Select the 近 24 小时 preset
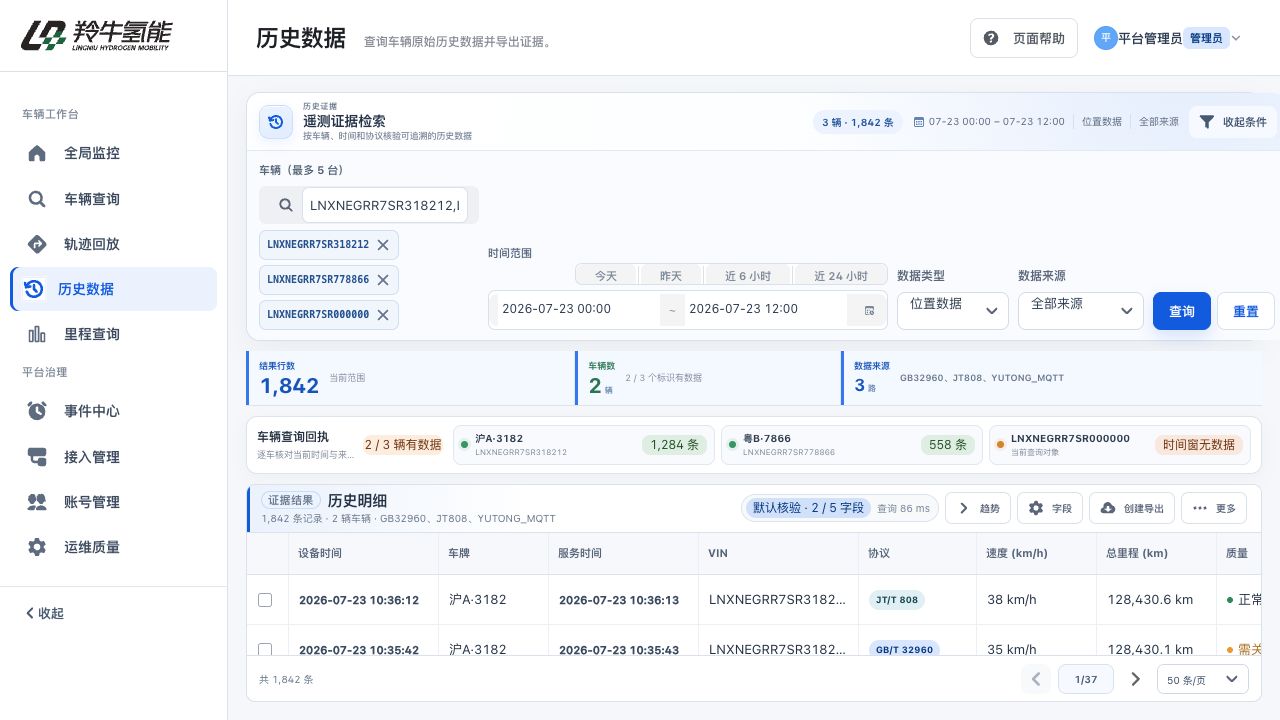This screenshot has width=1280, height=720. pyautogui.click(x=840, y=275)
